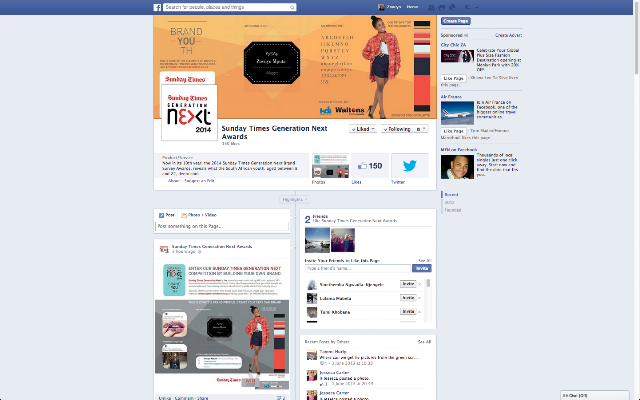The image size is (640, 400).
Task: Click the profile picture in top bar
Action: click(x=381, y=7)
